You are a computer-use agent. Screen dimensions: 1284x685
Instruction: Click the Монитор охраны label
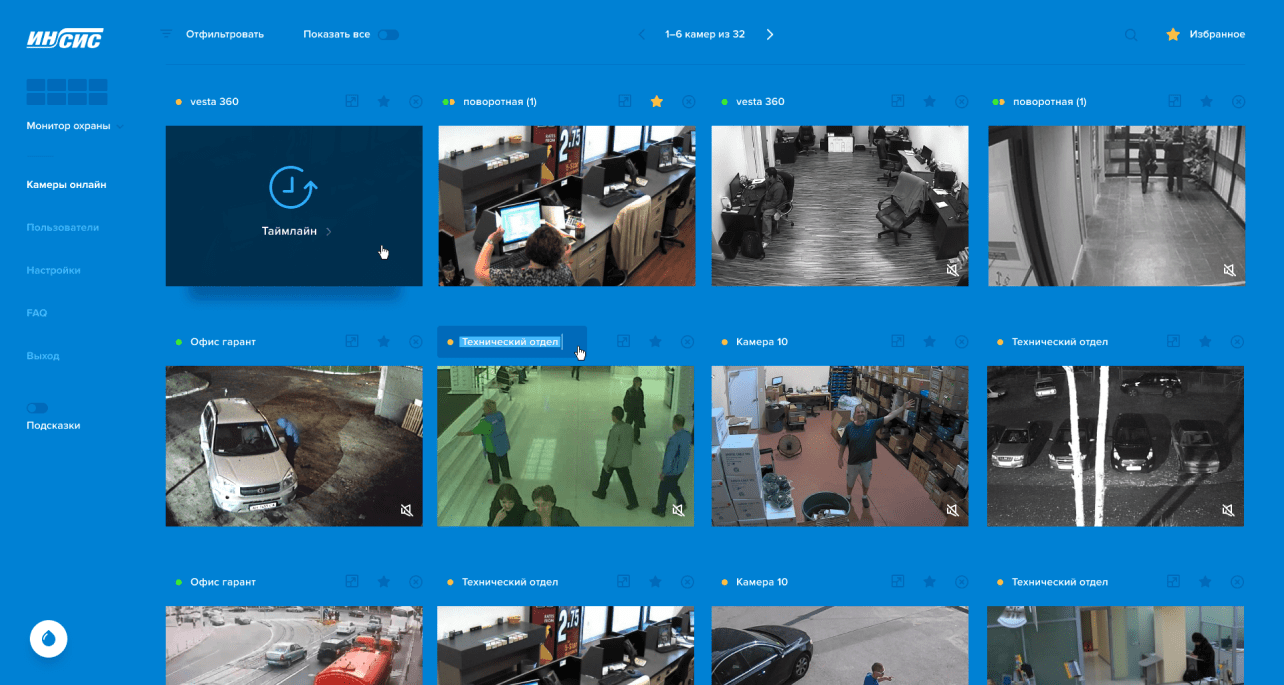pyautogui.click(x=68, y=126)
